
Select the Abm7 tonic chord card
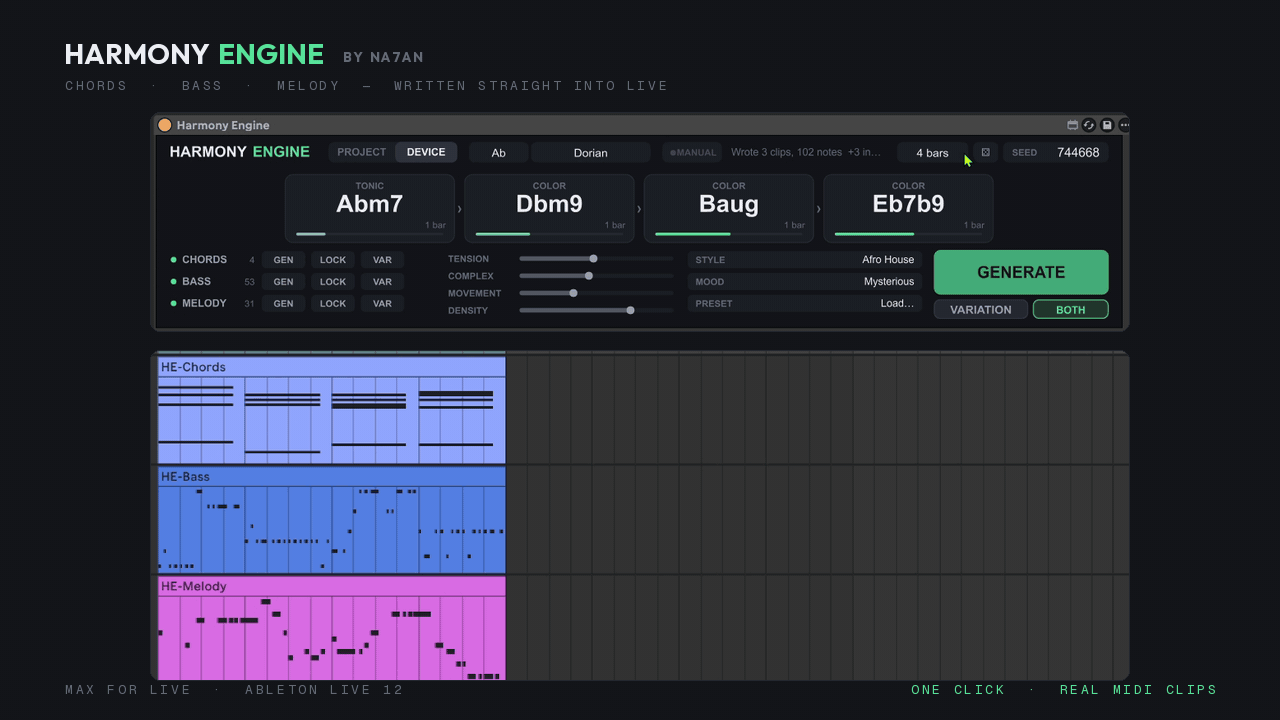[370, 208]
